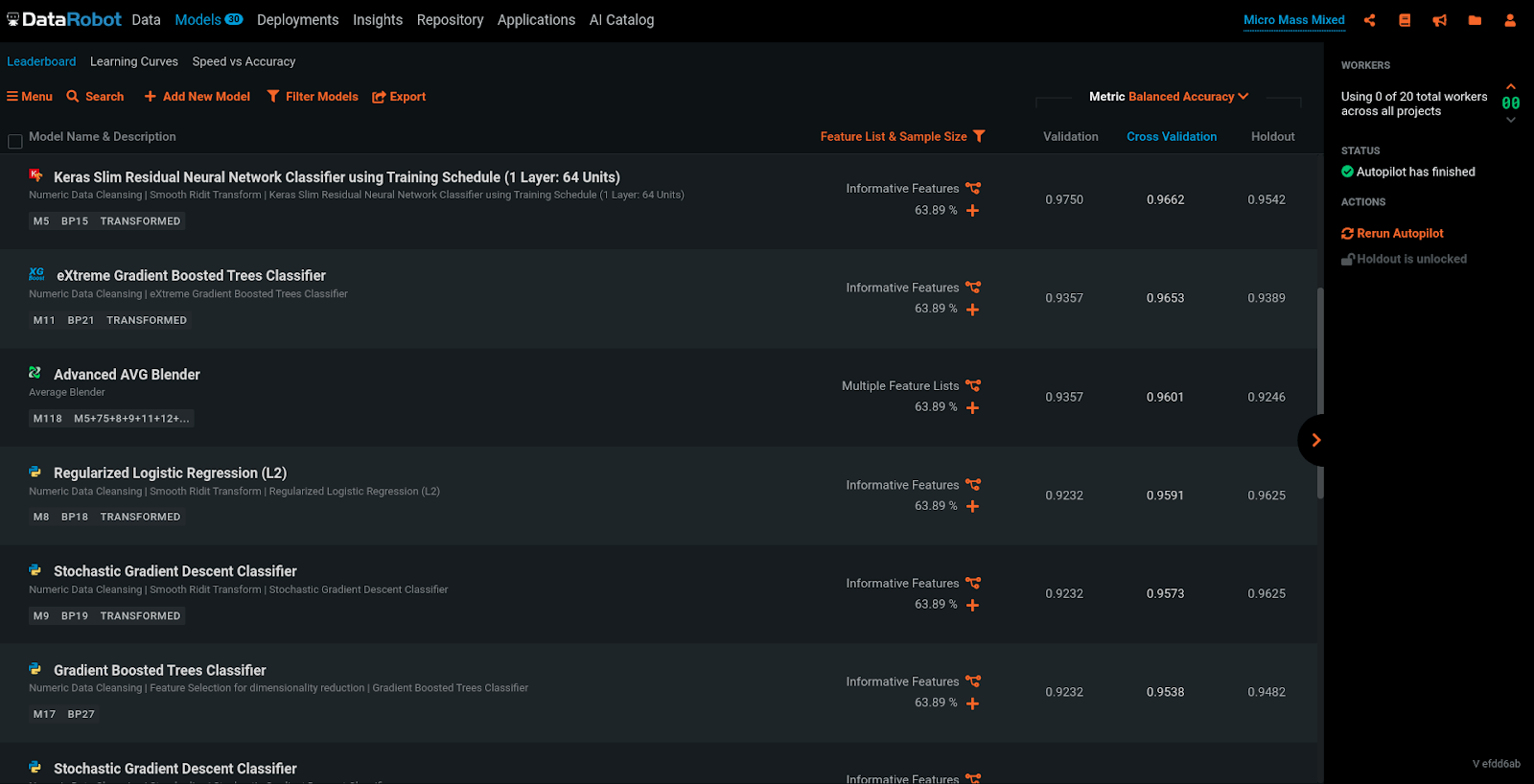Click the leaderboard vertical scrollbar

click(x=1320, y=393)
